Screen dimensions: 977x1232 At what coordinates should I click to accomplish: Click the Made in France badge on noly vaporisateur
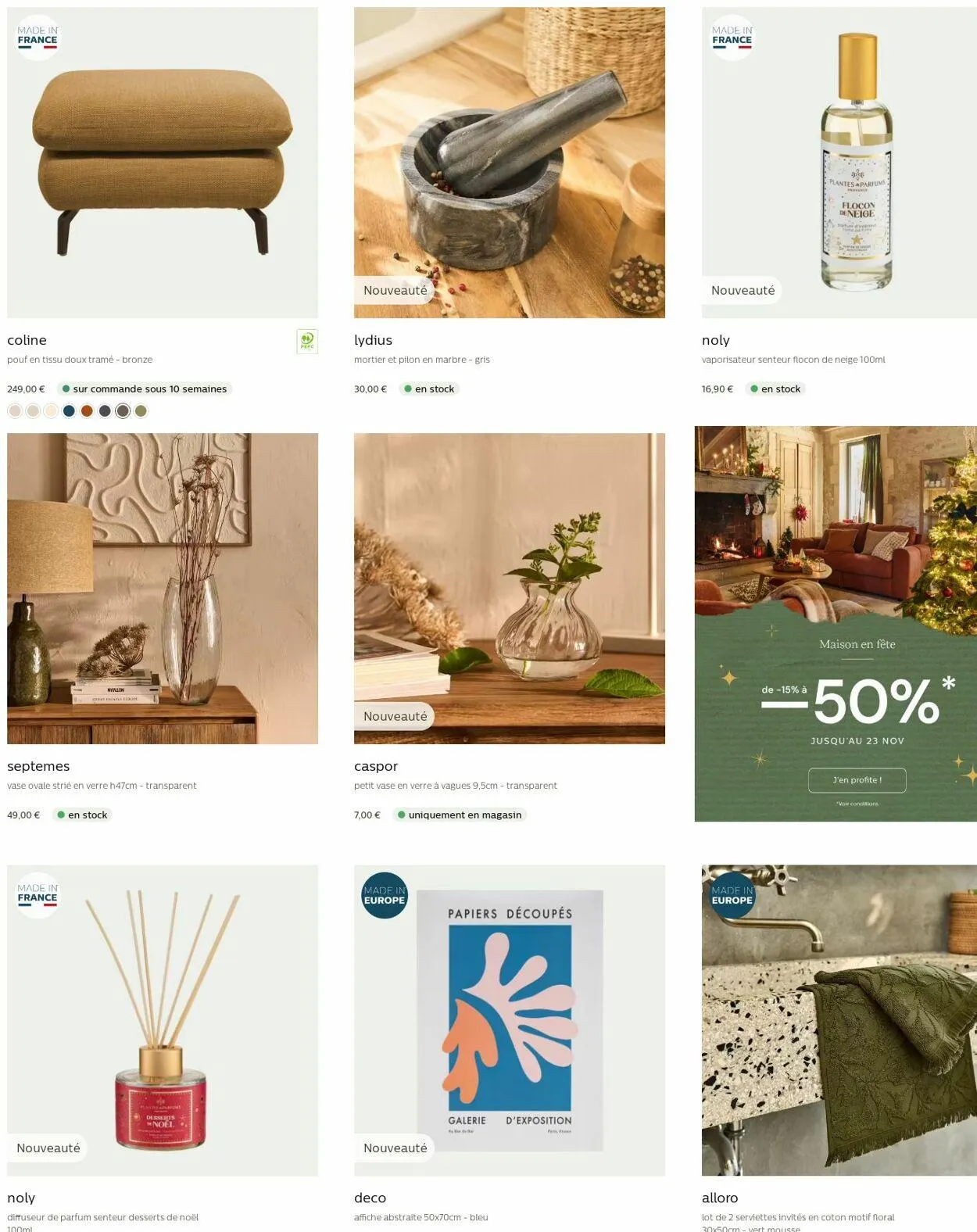click(732, 38)
